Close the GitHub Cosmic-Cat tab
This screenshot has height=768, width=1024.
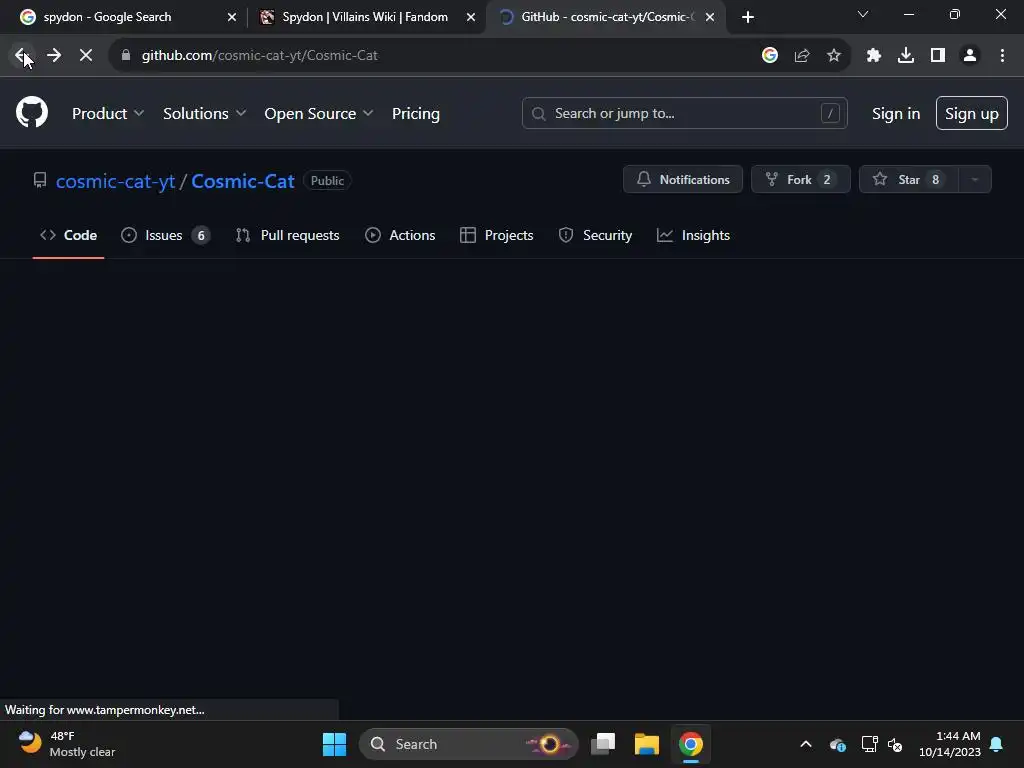pyautogui.click(x=710, y=17)
